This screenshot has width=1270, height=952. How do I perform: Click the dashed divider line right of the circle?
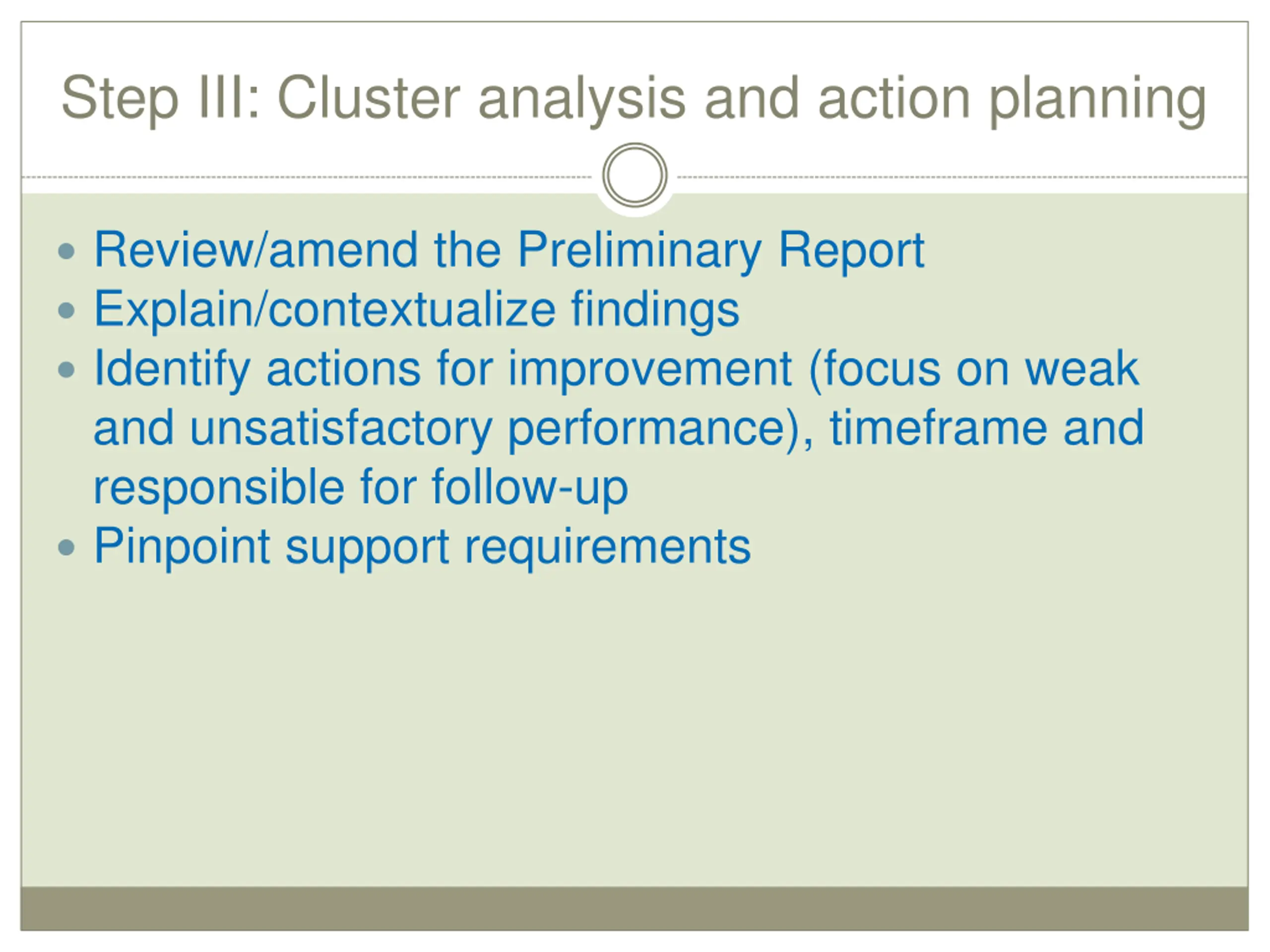(962, 178)
